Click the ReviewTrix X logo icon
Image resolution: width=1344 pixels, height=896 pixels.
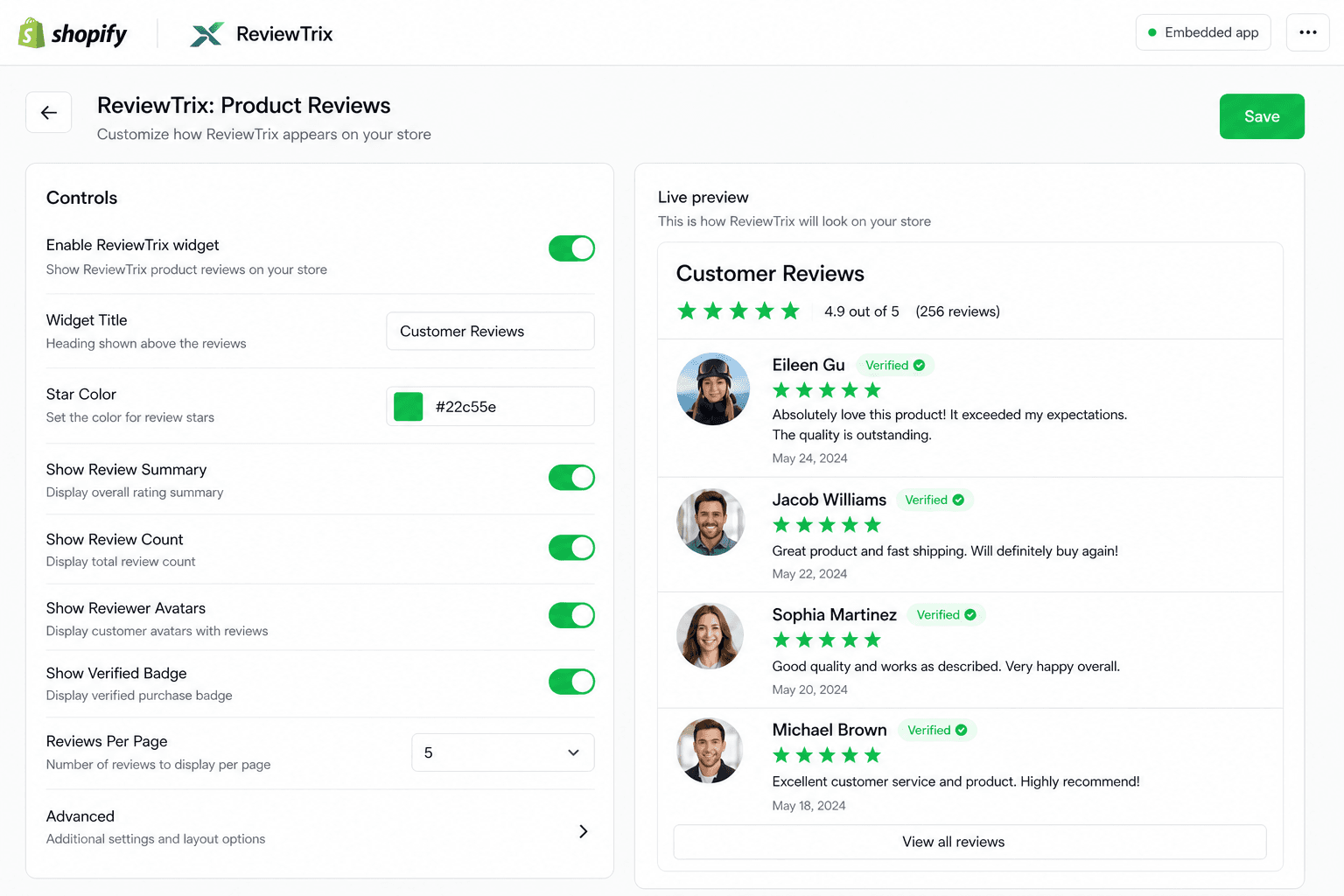(207, 34)
